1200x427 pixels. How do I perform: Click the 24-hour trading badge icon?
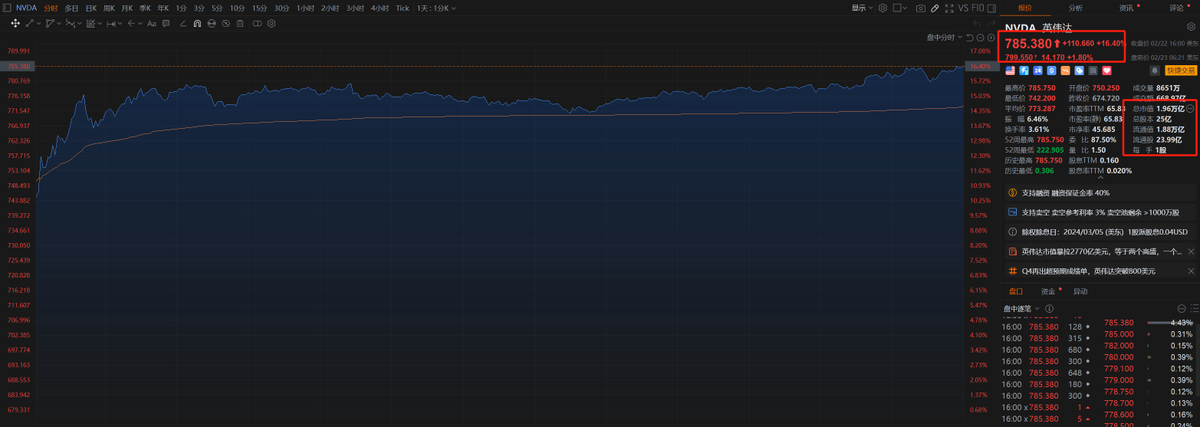1038,70
